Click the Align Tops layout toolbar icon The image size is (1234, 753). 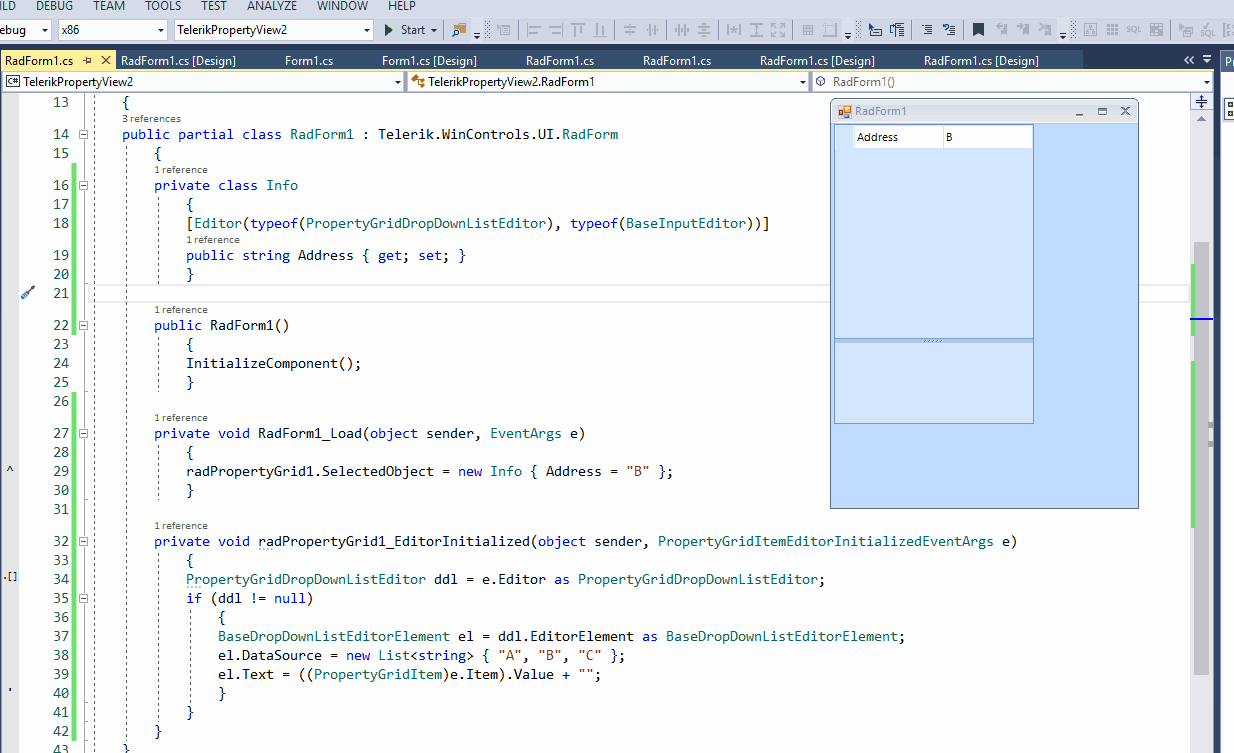click(x=577, y=30)
